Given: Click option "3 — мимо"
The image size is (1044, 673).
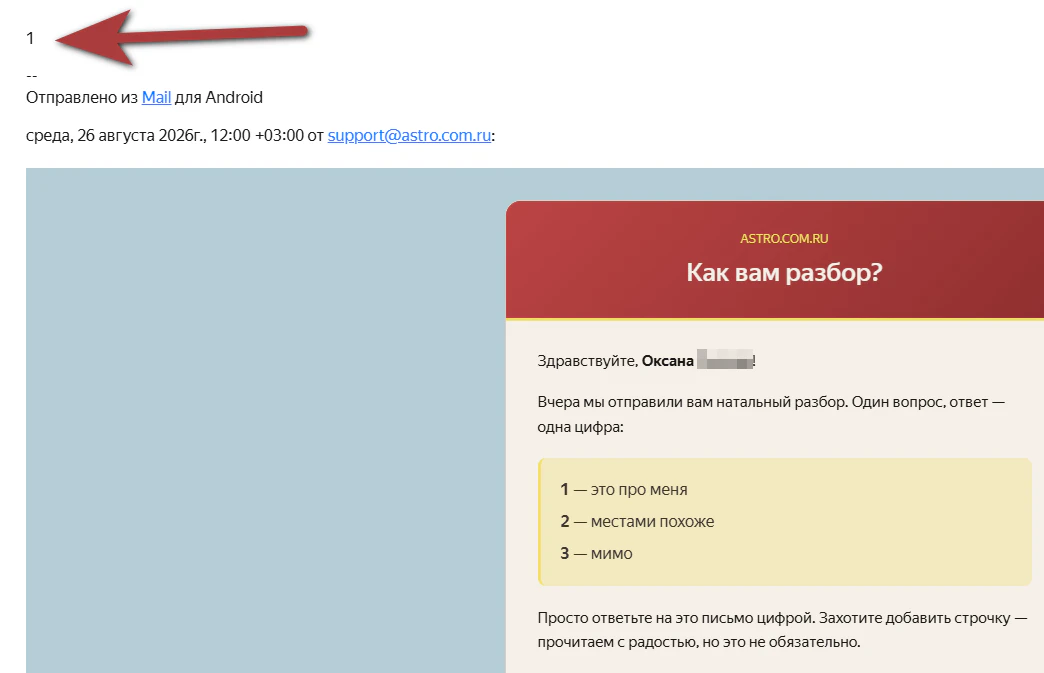Looking at the screenshot, I should (x=597, y=553).
